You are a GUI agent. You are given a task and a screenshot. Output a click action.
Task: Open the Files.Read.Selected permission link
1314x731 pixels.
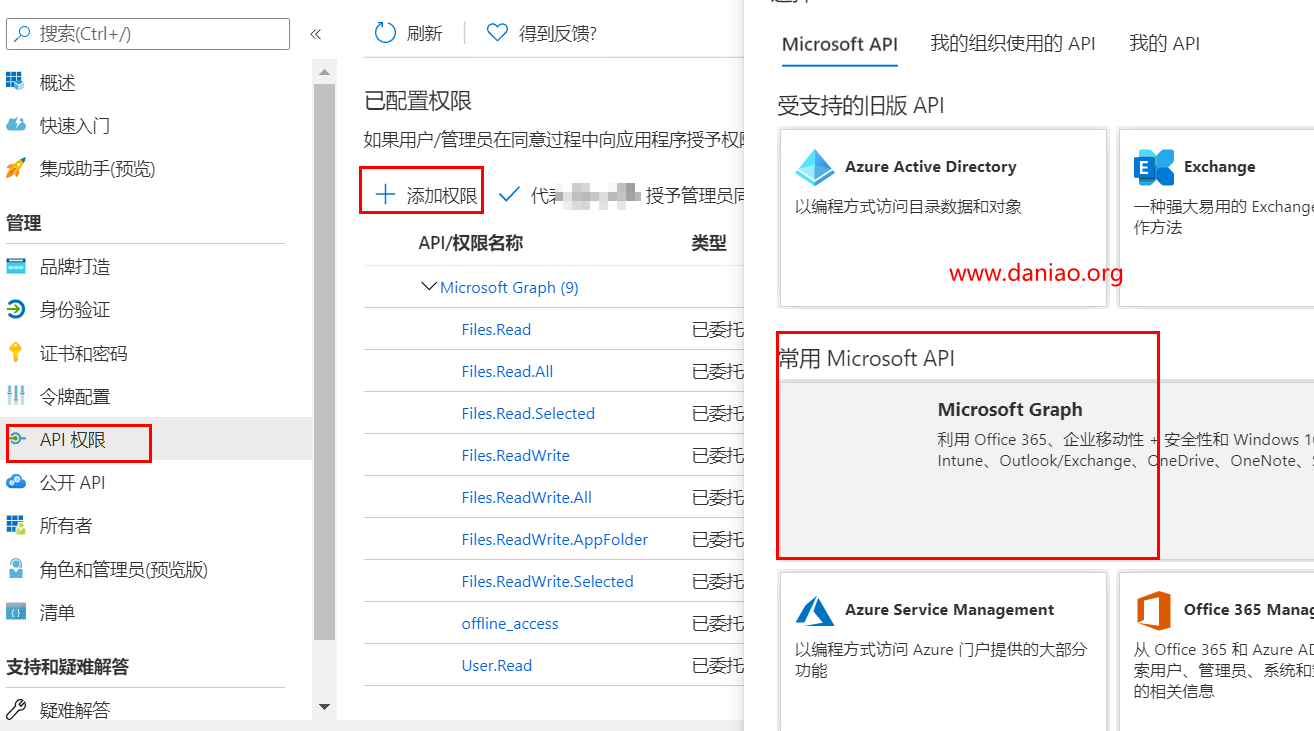coord(528,413)
